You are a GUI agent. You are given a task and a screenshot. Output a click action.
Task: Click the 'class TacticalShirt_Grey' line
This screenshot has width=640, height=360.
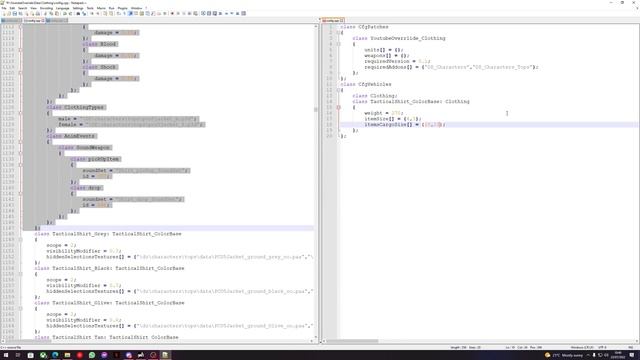108,234
